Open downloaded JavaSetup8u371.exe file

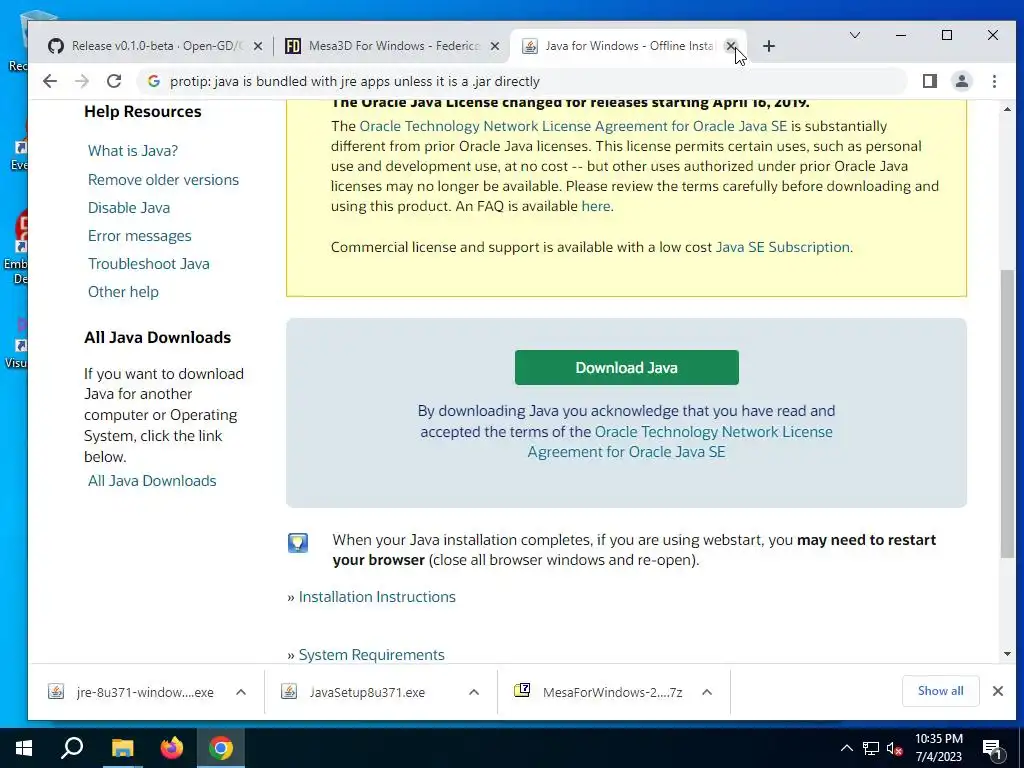click(367, 692)
